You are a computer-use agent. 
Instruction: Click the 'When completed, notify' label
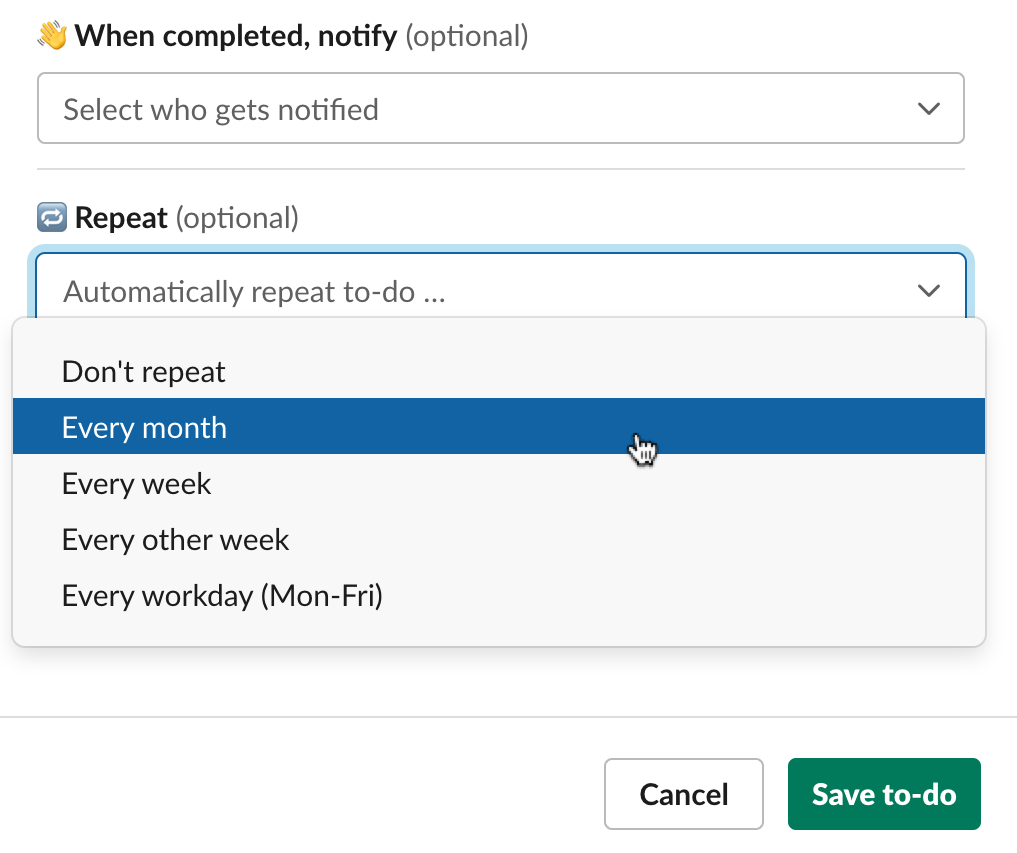pos(236,36)
